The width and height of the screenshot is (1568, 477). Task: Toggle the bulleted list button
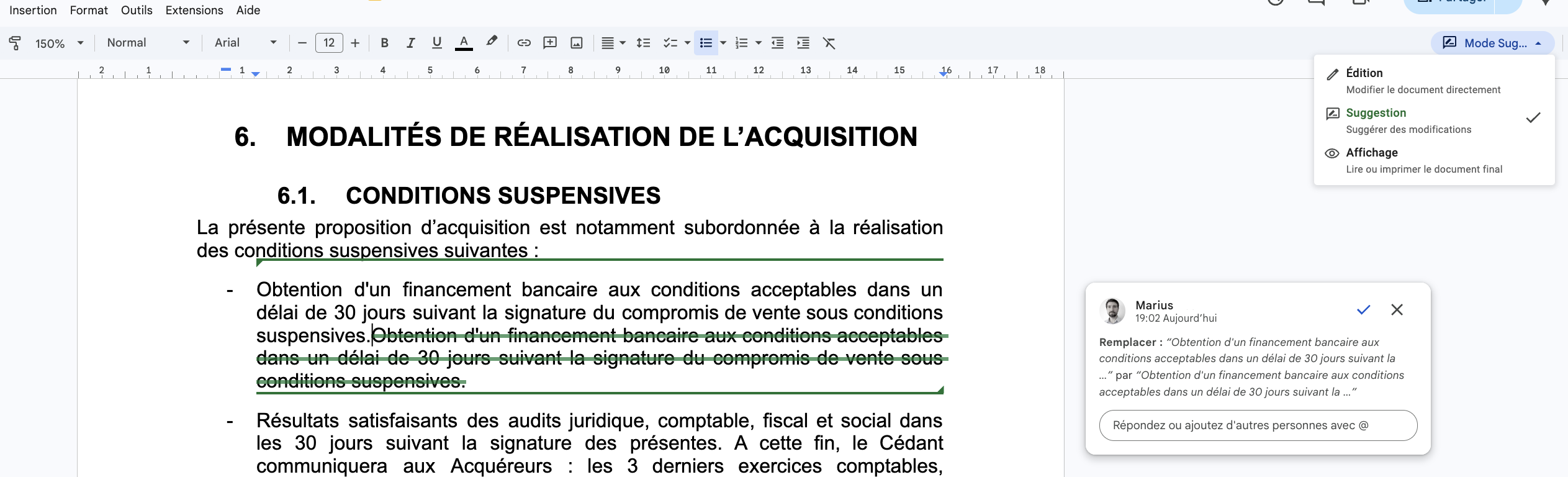pos(706,43)
